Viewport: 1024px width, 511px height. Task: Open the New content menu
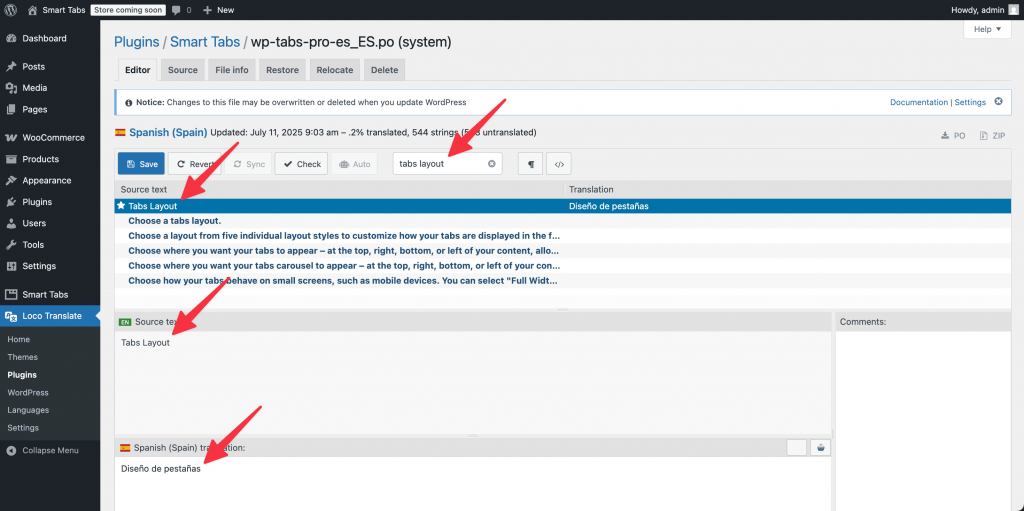(219, 10)
